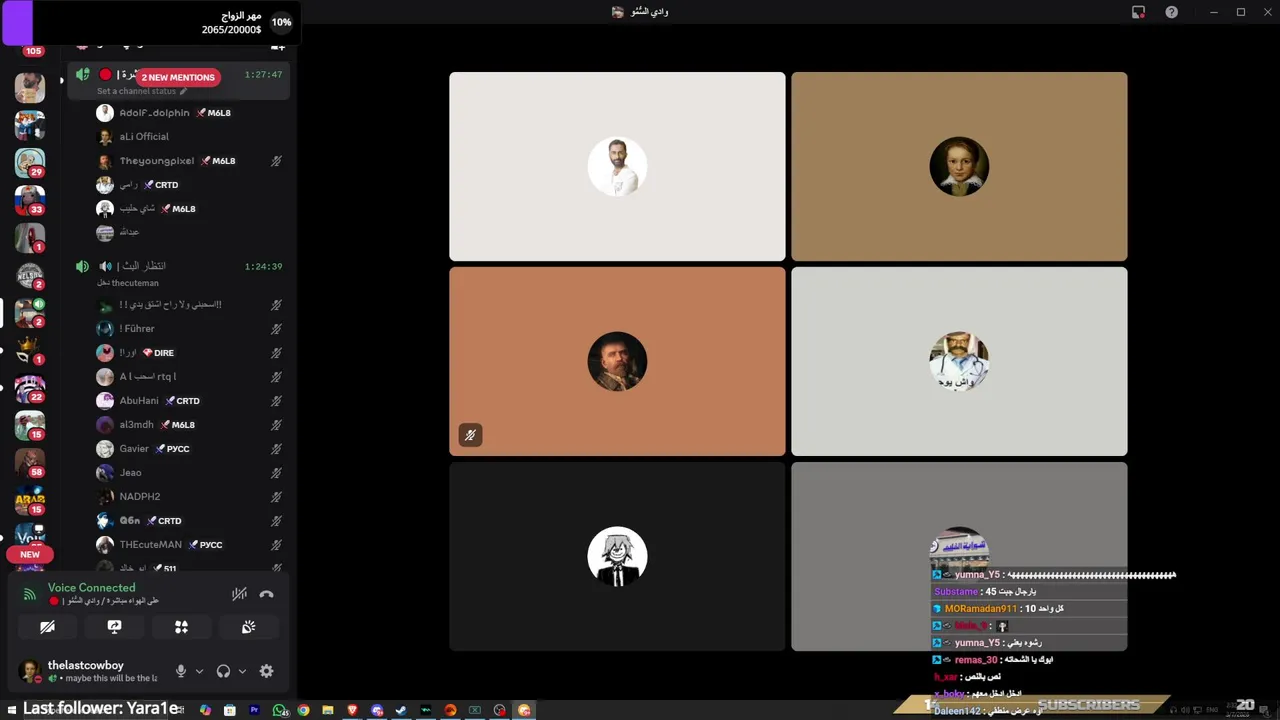Expand microphone input options arrow
The height and width of the screenshot is (720, 1280).
coord(199,671)
